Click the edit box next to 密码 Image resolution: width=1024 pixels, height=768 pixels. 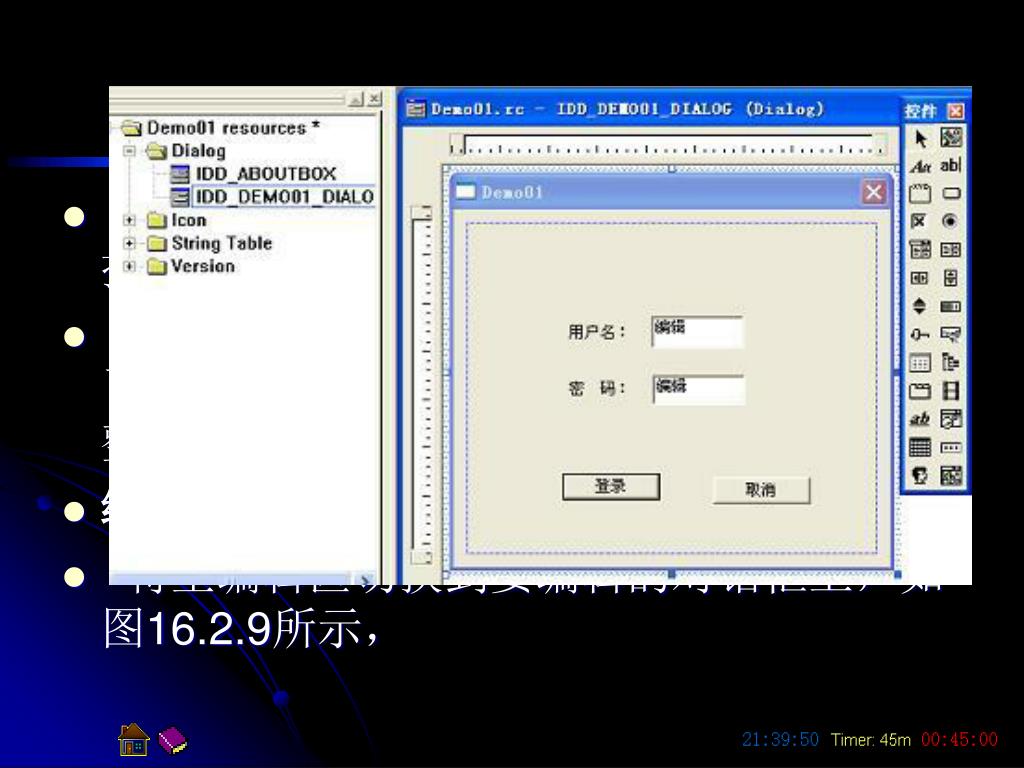(x=699, y=389)
